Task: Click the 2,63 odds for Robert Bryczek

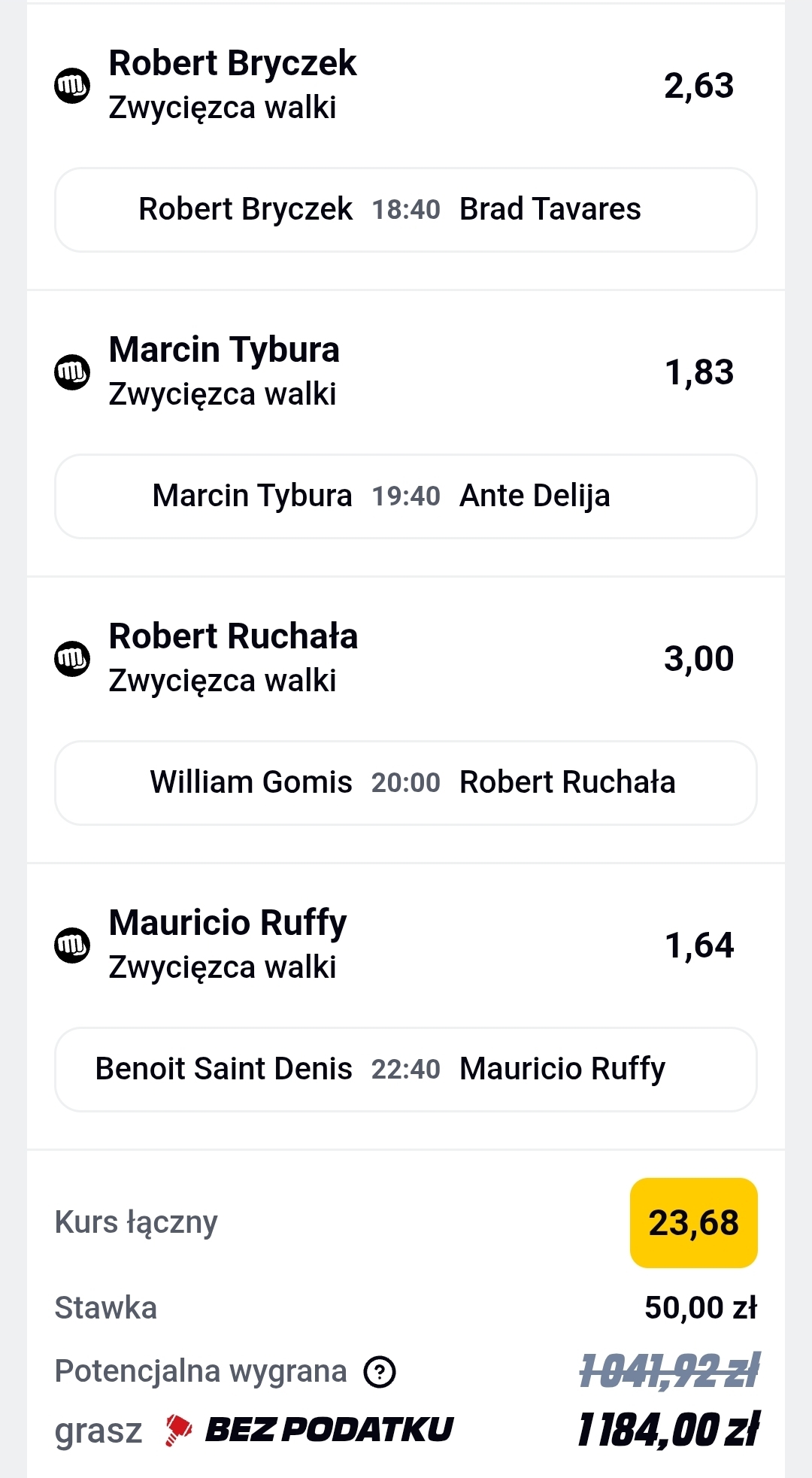Action: pyautogui.click(x=698, y=86)
